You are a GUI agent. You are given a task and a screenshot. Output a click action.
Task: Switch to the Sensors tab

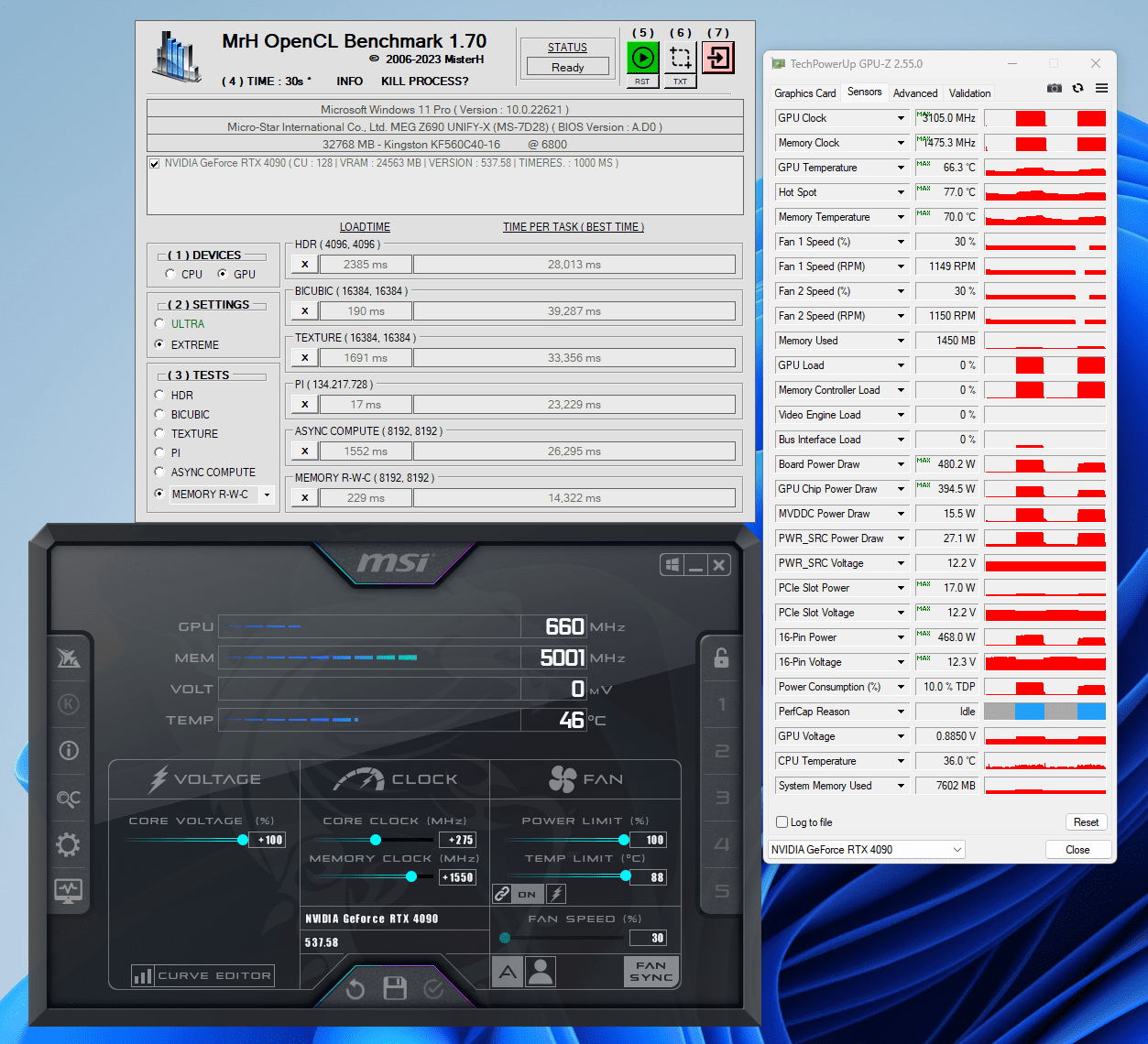(864, 92)
